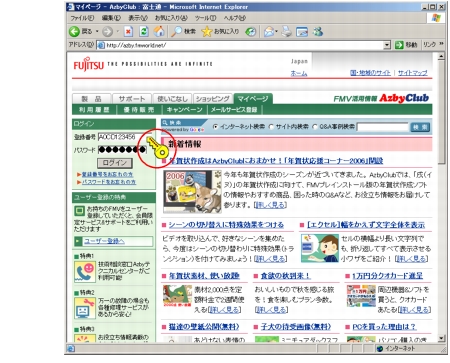Click the パスワード input field

pyautogui.click(x=122, y=150)
